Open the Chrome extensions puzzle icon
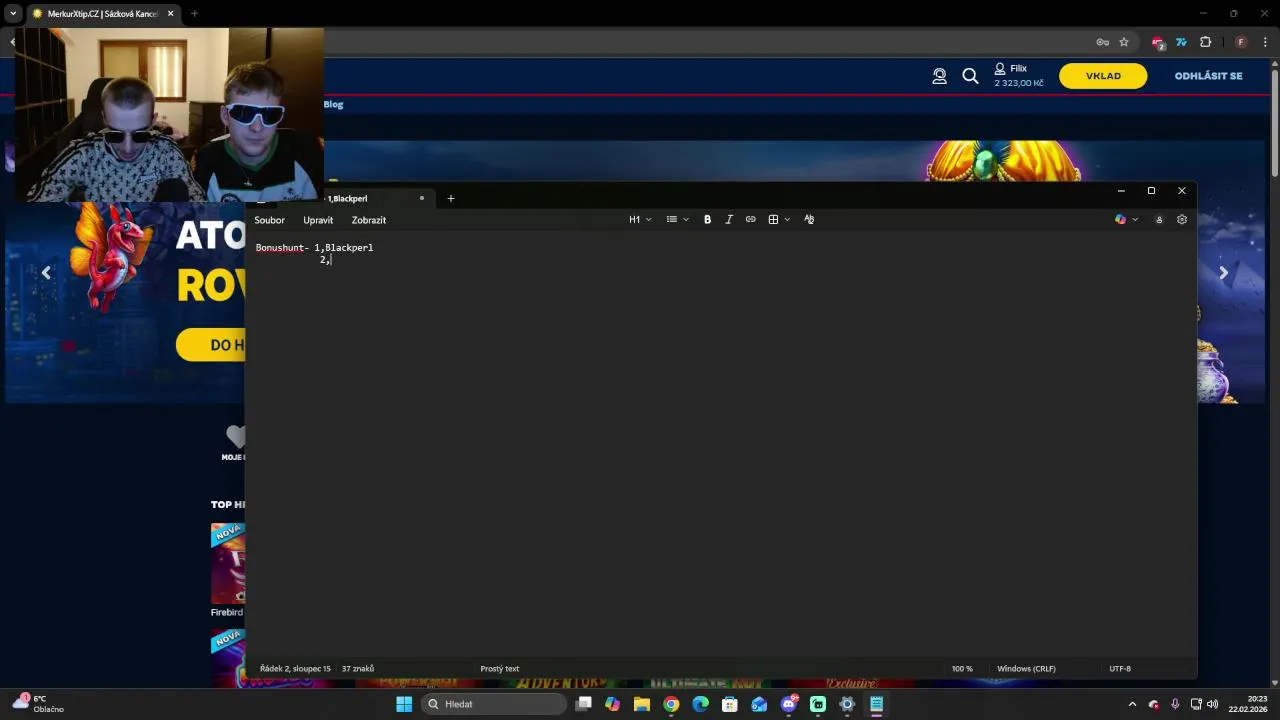This screenshot has width=1280, height=720. (x=1205, y=42)
